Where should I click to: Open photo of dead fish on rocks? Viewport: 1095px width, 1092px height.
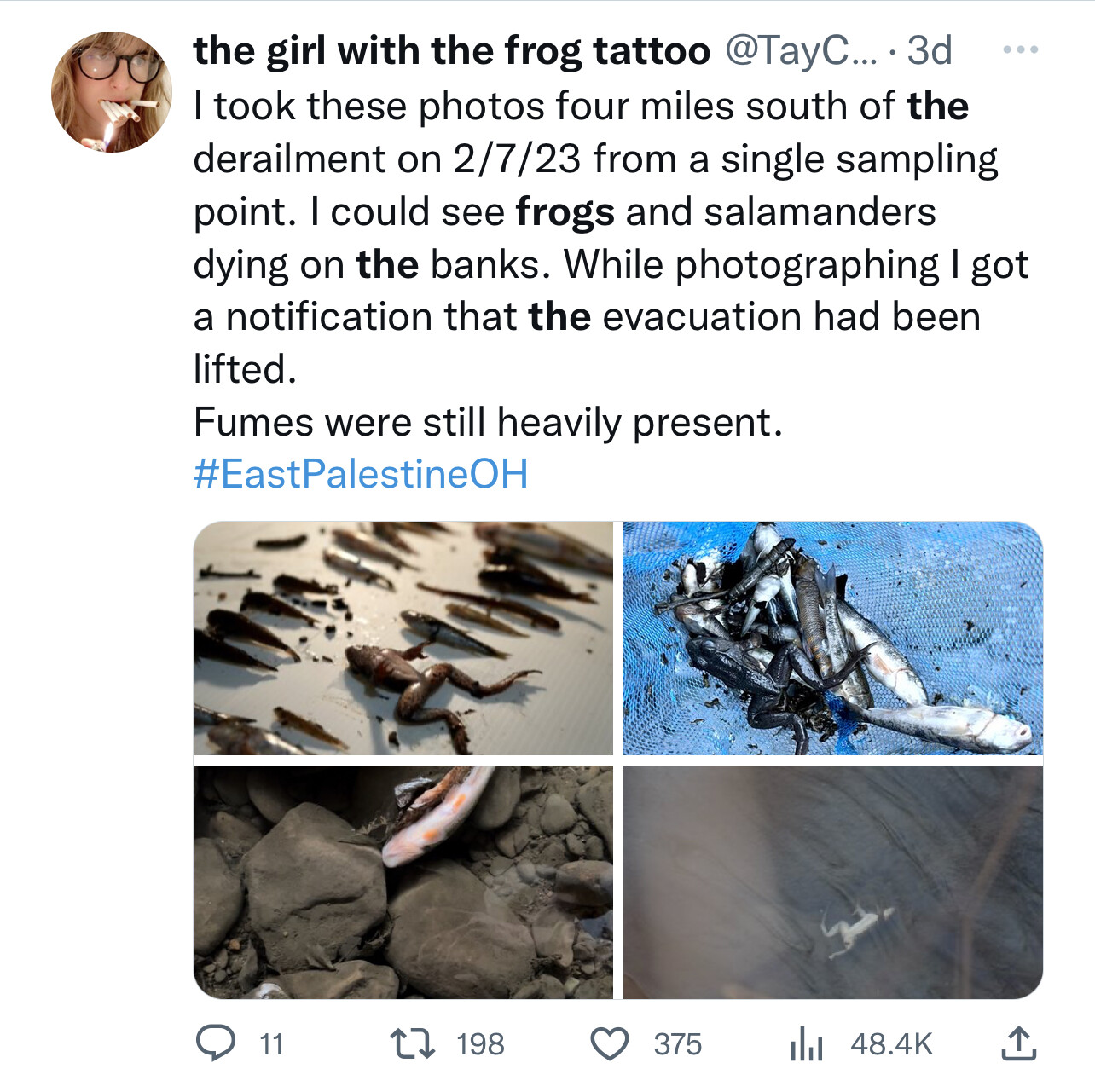click(403, 882)
